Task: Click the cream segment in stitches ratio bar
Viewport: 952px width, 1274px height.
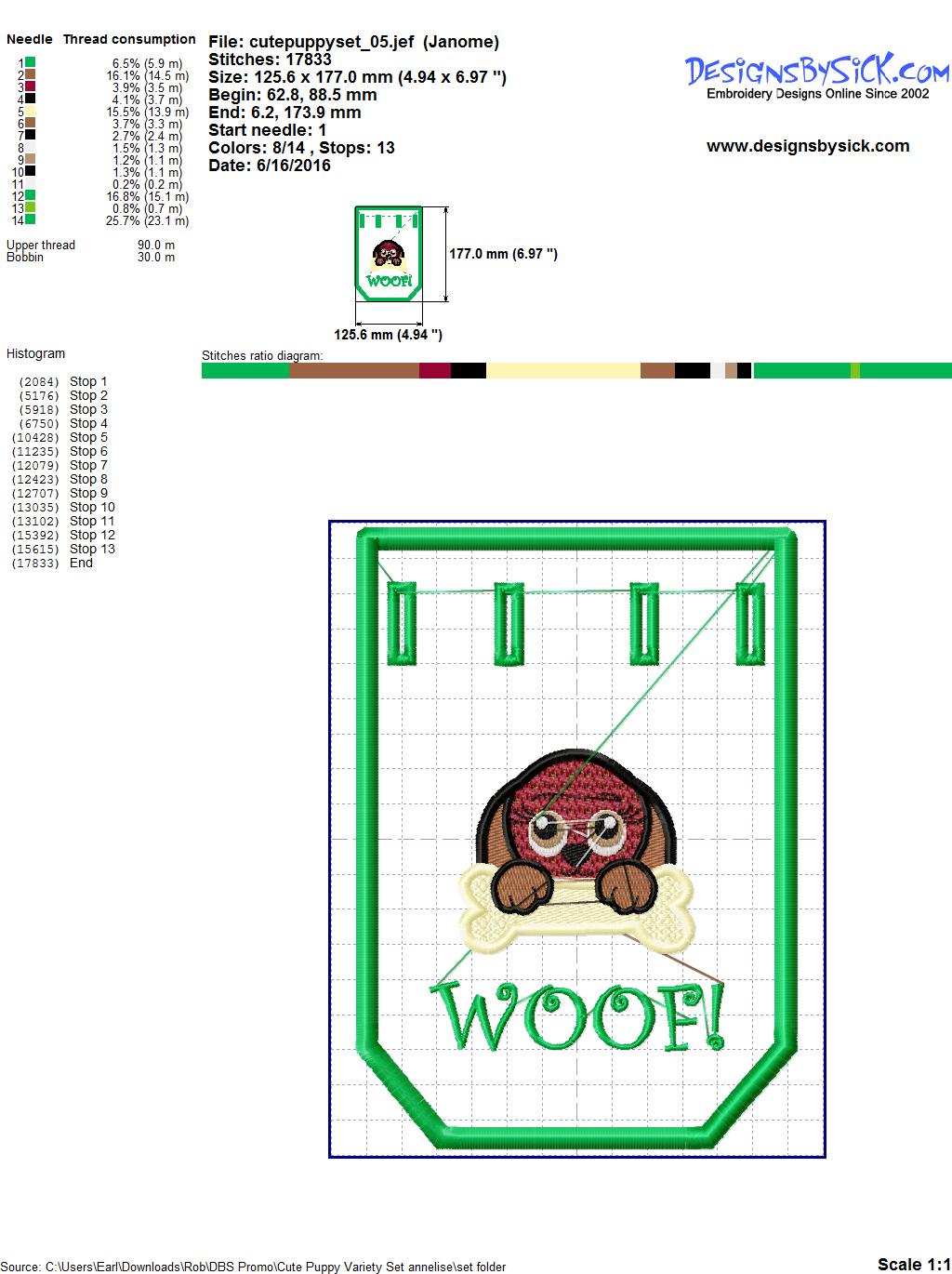Action: 562,371
